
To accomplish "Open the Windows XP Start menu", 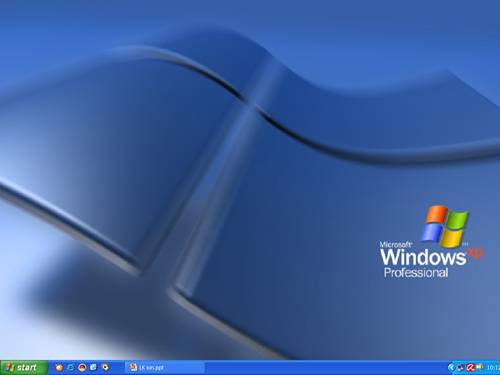I will tap(24, 368).
